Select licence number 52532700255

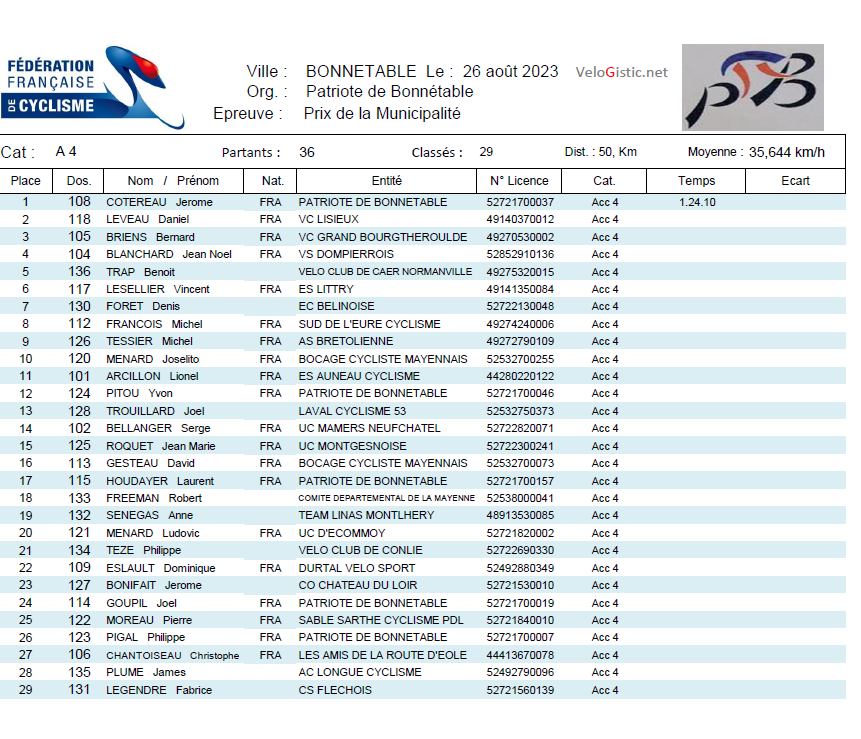pos(520,359)
